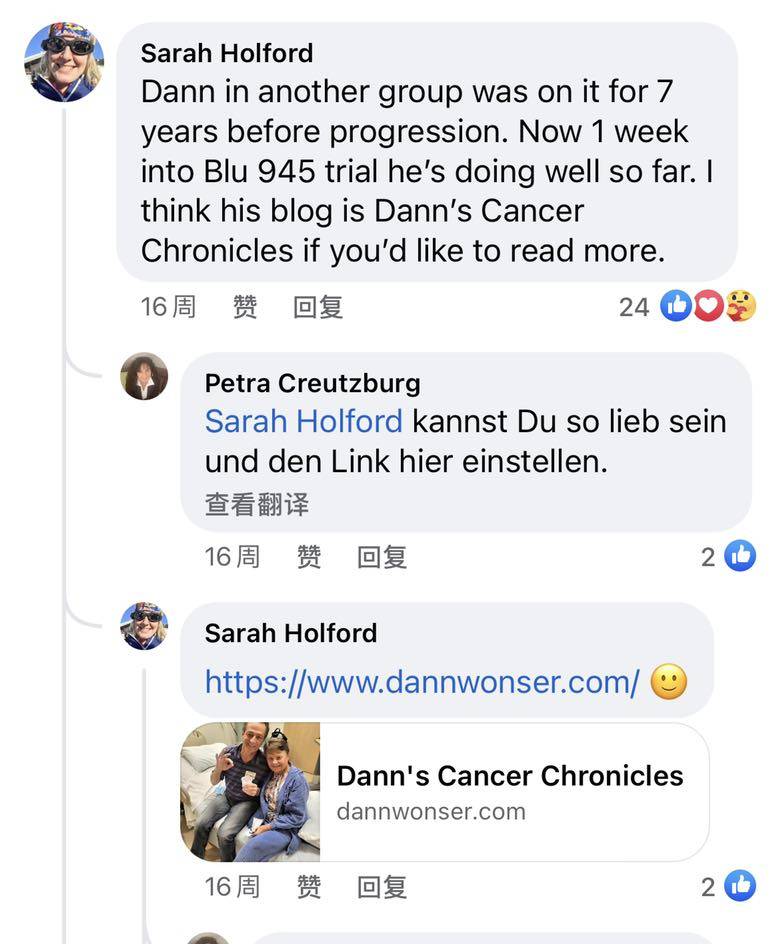
Task: Open Petra Creutzburg's name link
Action: click(x=312, y=383)
